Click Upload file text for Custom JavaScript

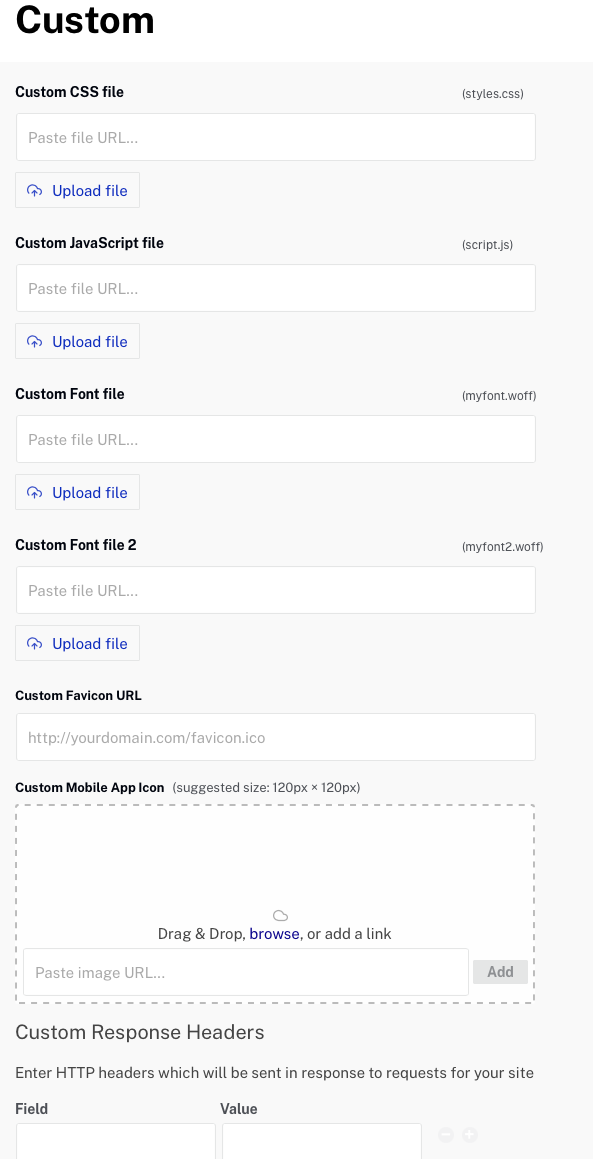coord(89,341)
